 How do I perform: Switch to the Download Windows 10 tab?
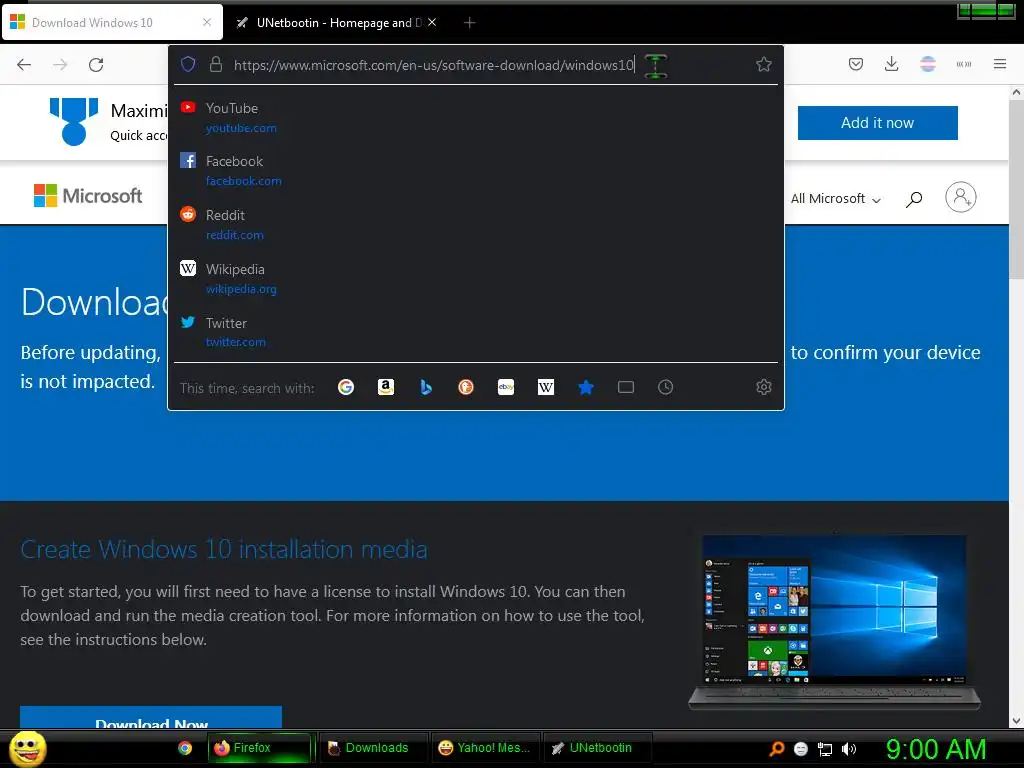click(x=112, y=22)
